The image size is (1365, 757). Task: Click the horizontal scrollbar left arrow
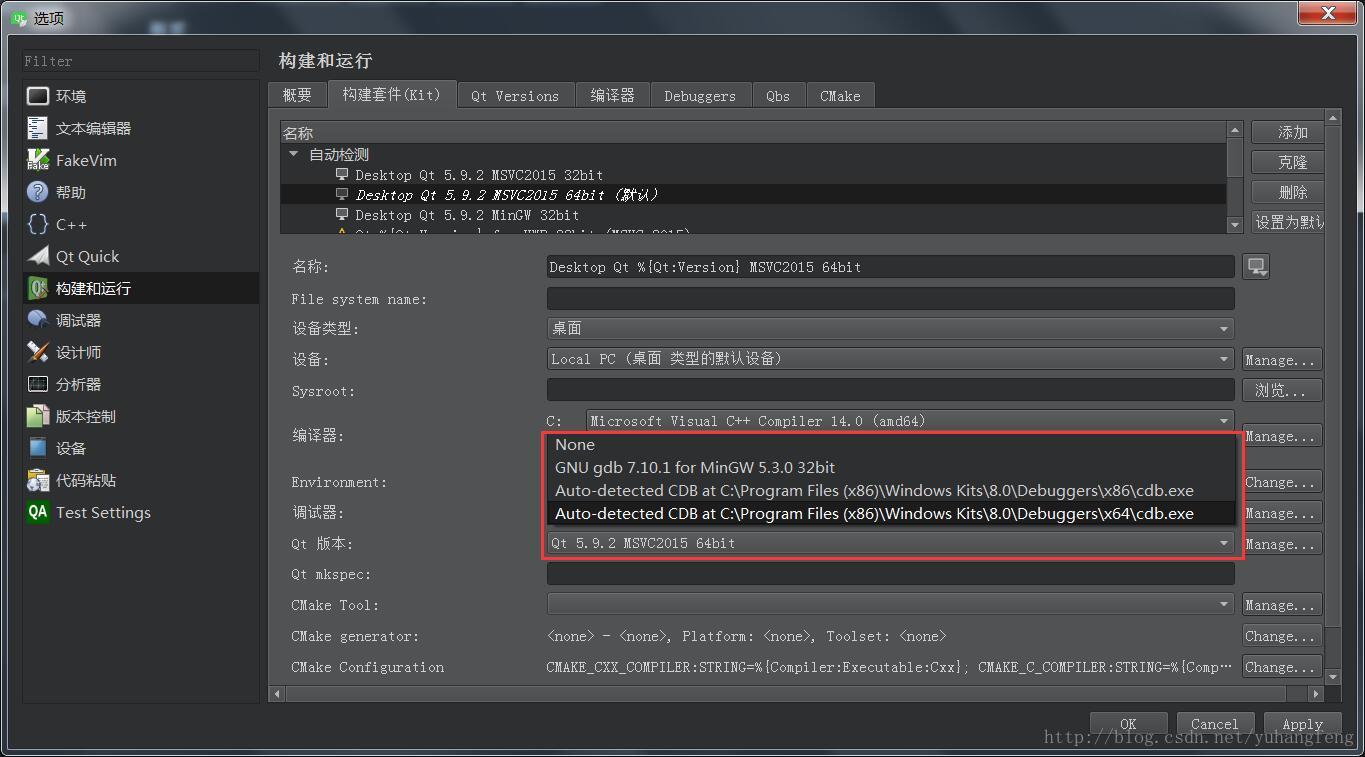[277, 693]
